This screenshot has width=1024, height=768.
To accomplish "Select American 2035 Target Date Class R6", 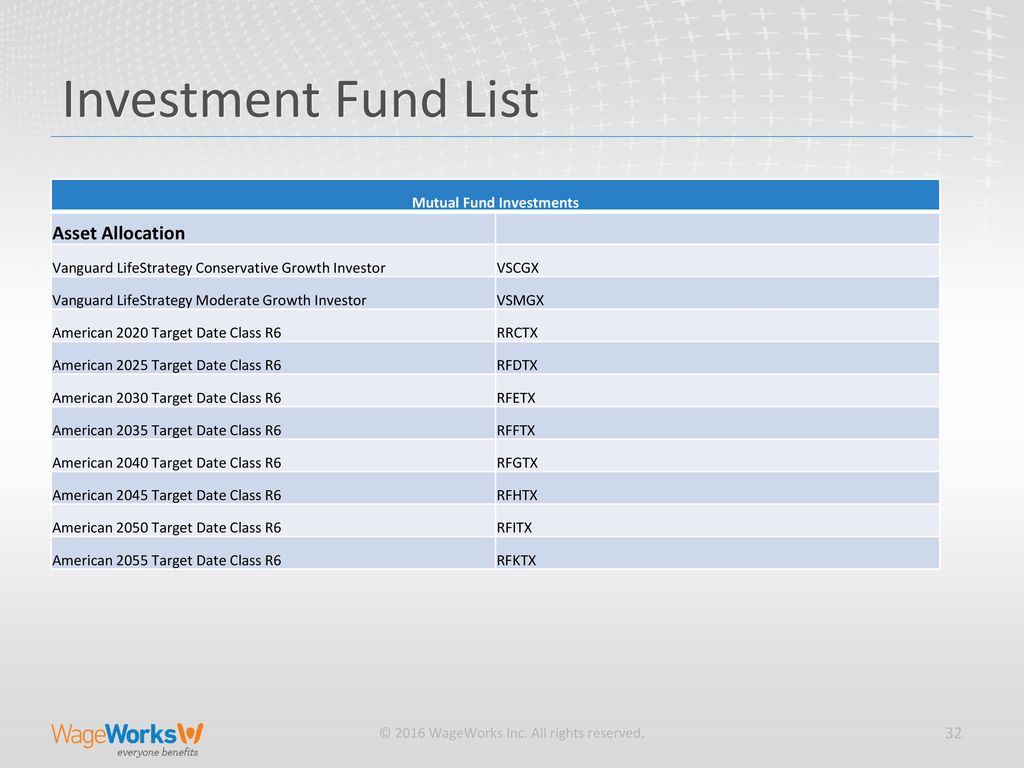I will [167, 430].
